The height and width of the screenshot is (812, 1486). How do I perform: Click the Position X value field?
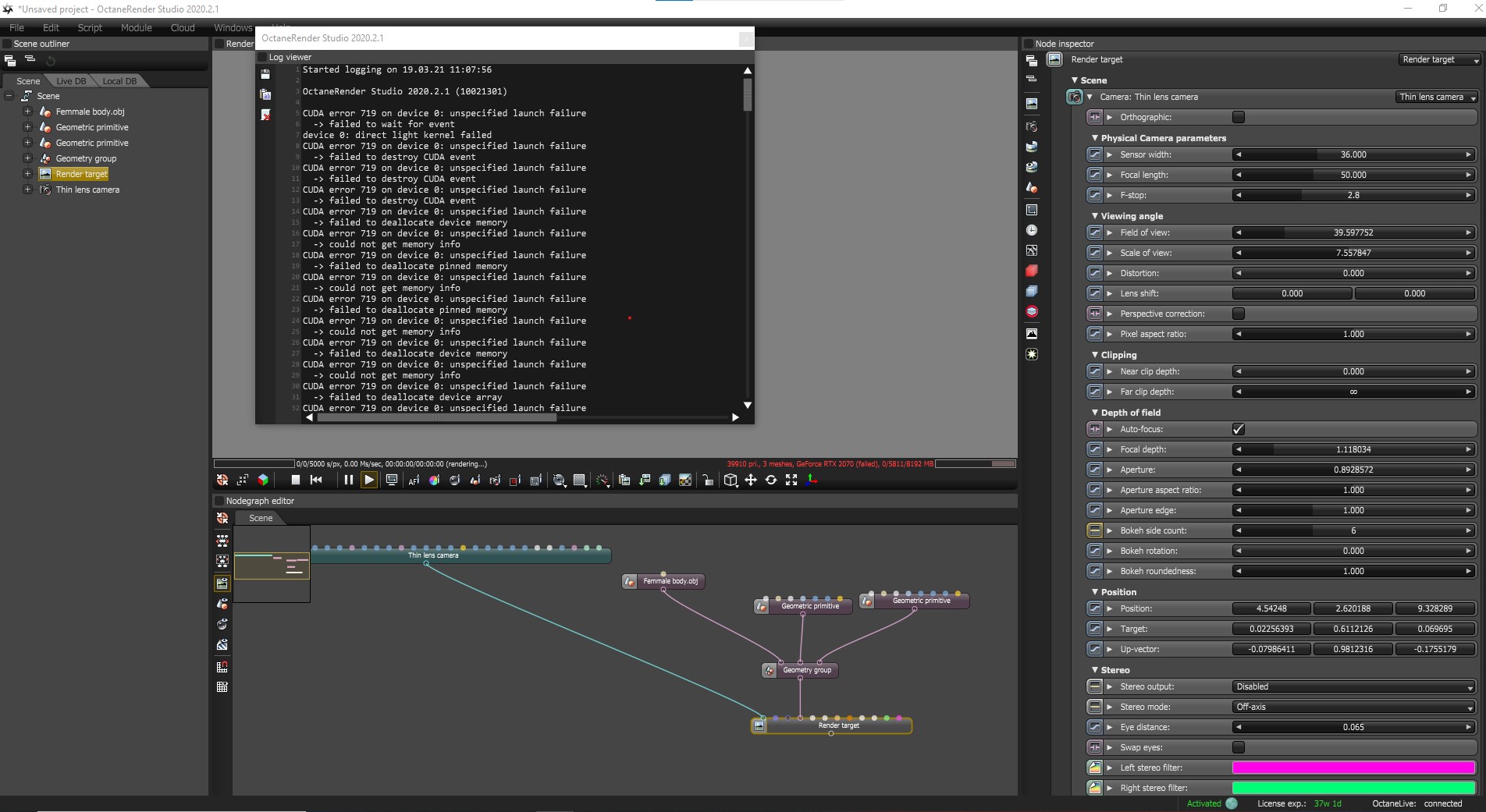1272,608
